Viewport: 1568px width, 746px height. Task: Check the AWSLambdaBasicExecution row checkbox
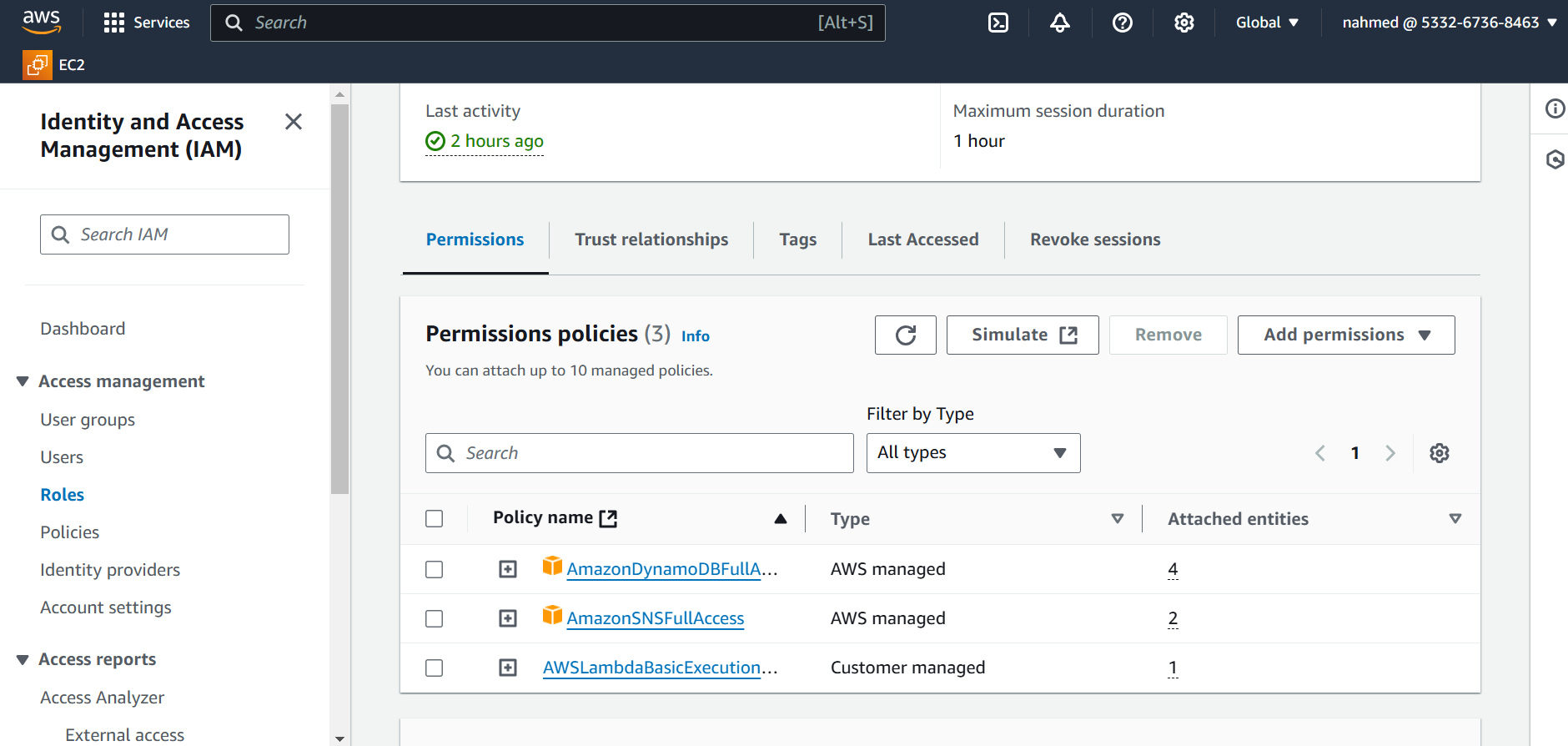[434, 668]
